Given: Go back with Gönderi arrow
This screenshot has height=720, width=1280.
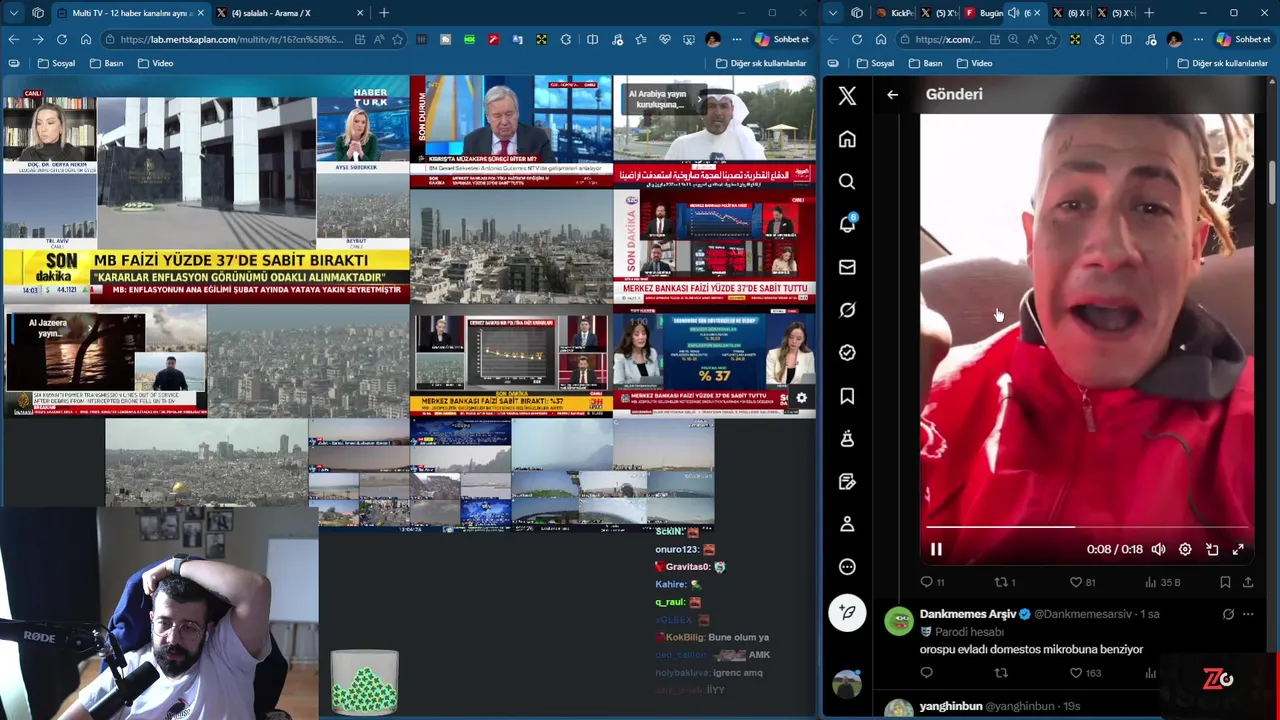Looking at the screenshot, I should pyautogui.click(x=893, y=95).
